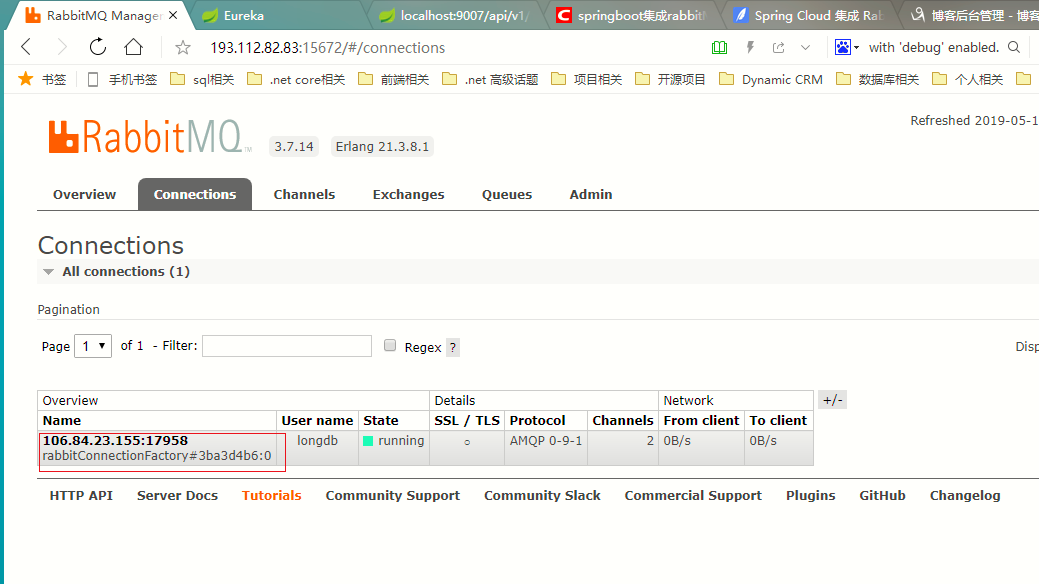
Task: Click the RabbitMQ logo
Action: [150, 137]
